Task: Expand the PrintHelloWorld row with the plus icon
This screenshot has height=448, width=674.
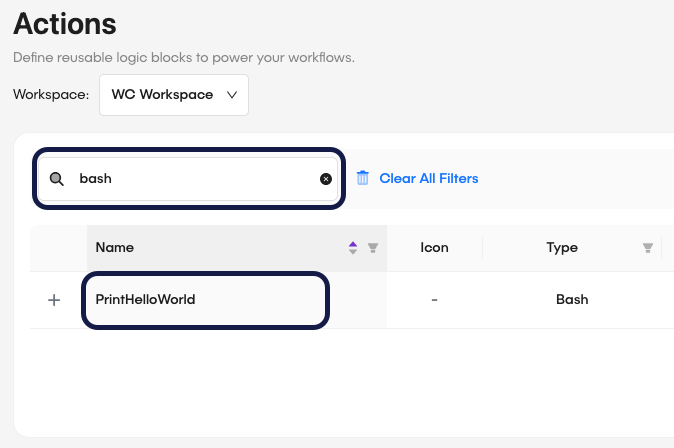Action: (54, 300)
